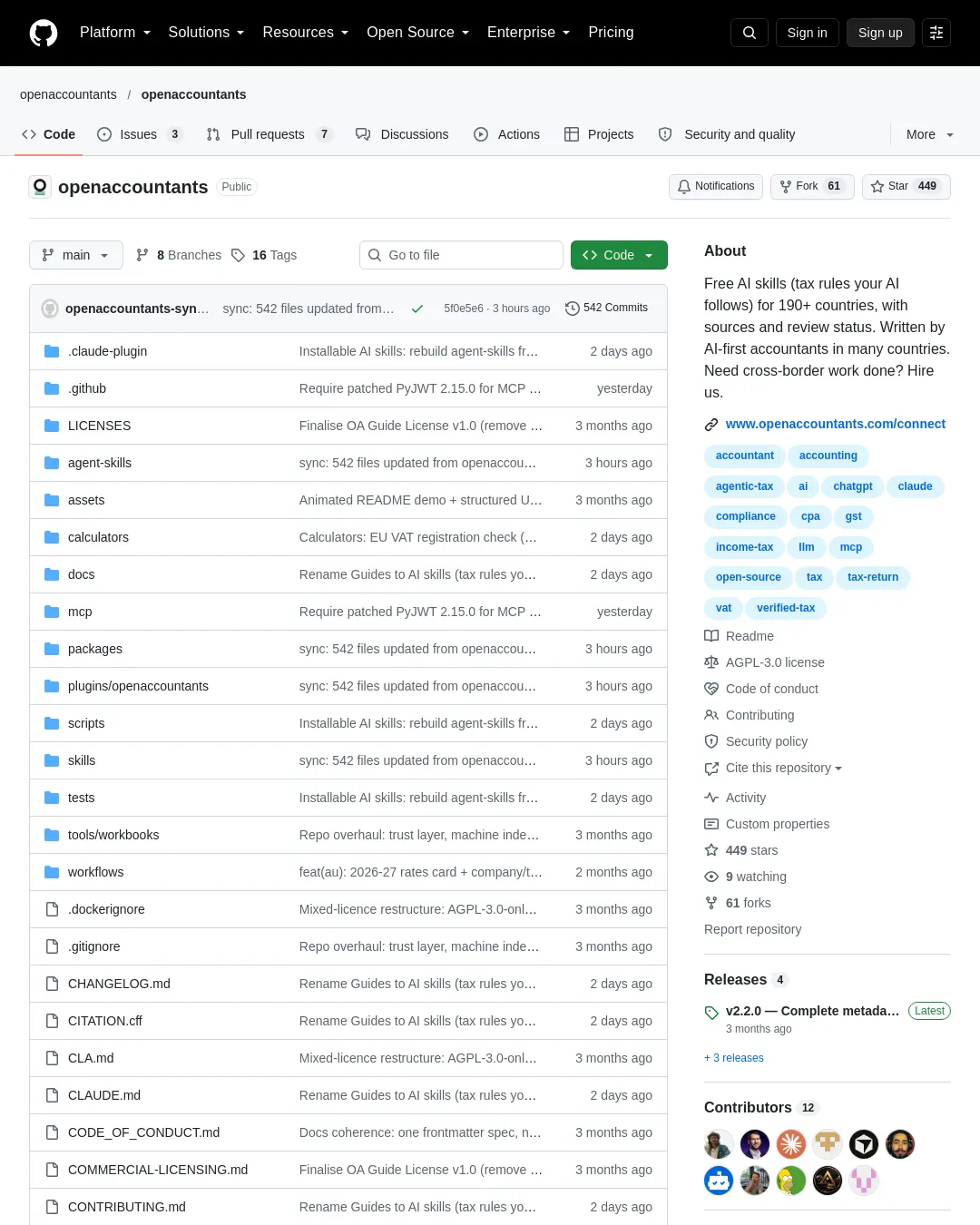Open the search magnifier button
The width and height of the screenshot is (980, 1225).
[x=750, y=33]
